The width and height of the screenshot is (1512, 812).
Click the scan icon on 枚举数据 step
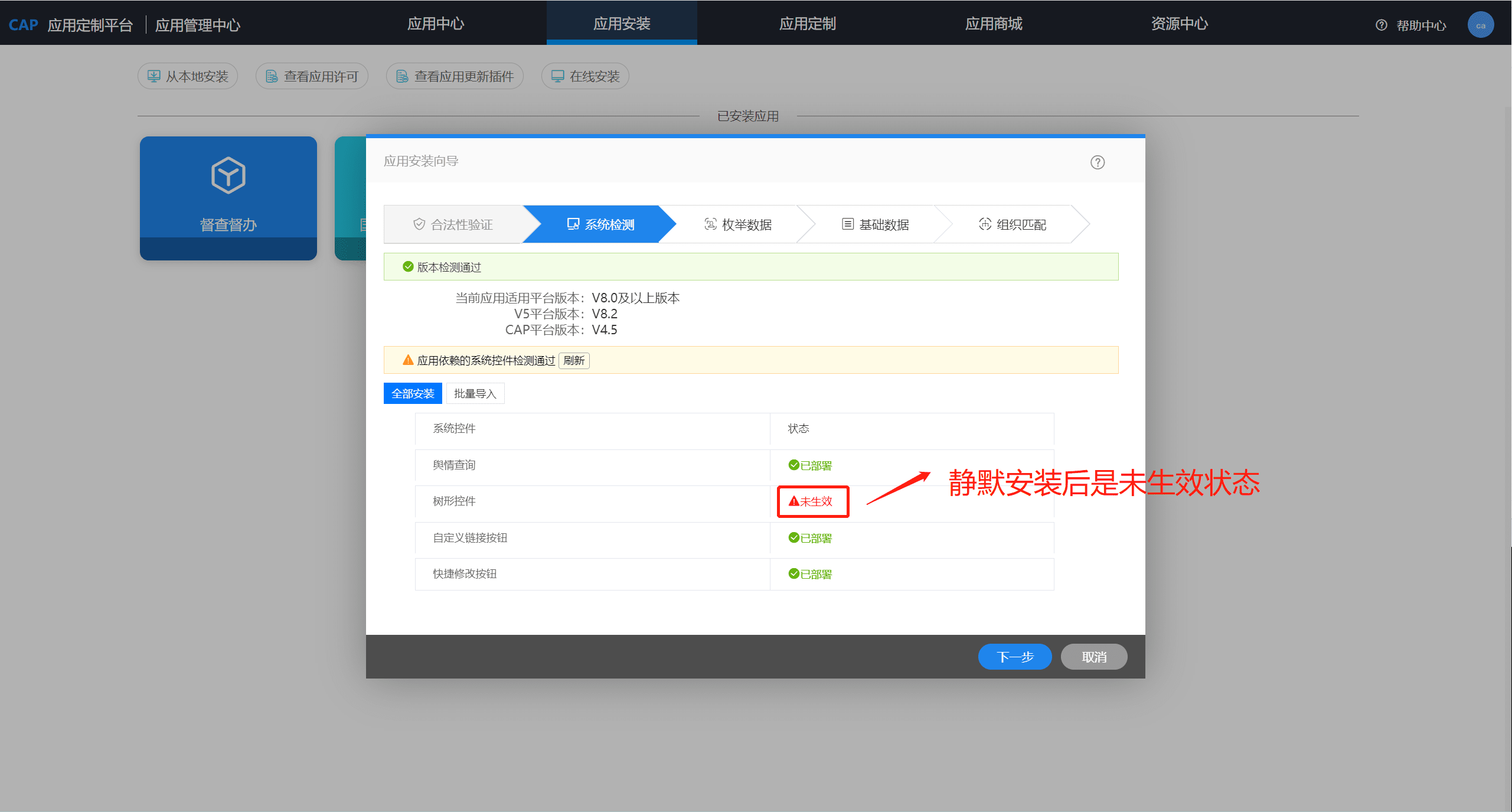(710, 224)
